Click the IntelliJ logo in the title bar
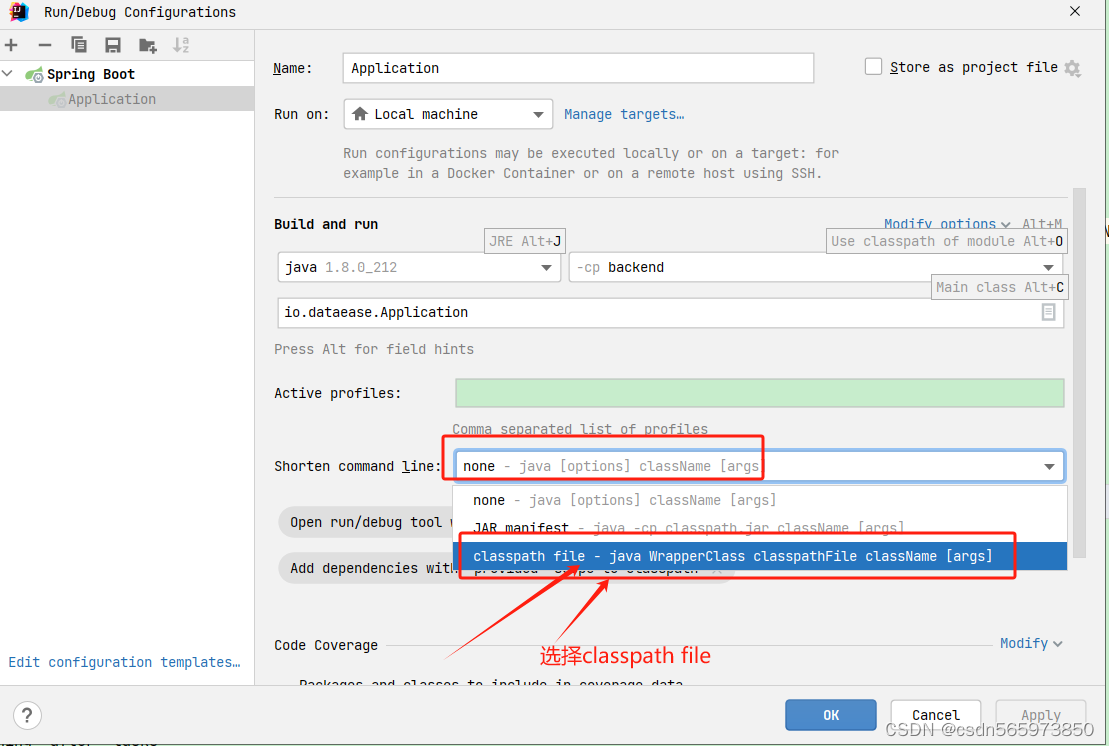The width and height of the screenshot is (1109, 746). point(19,12)
